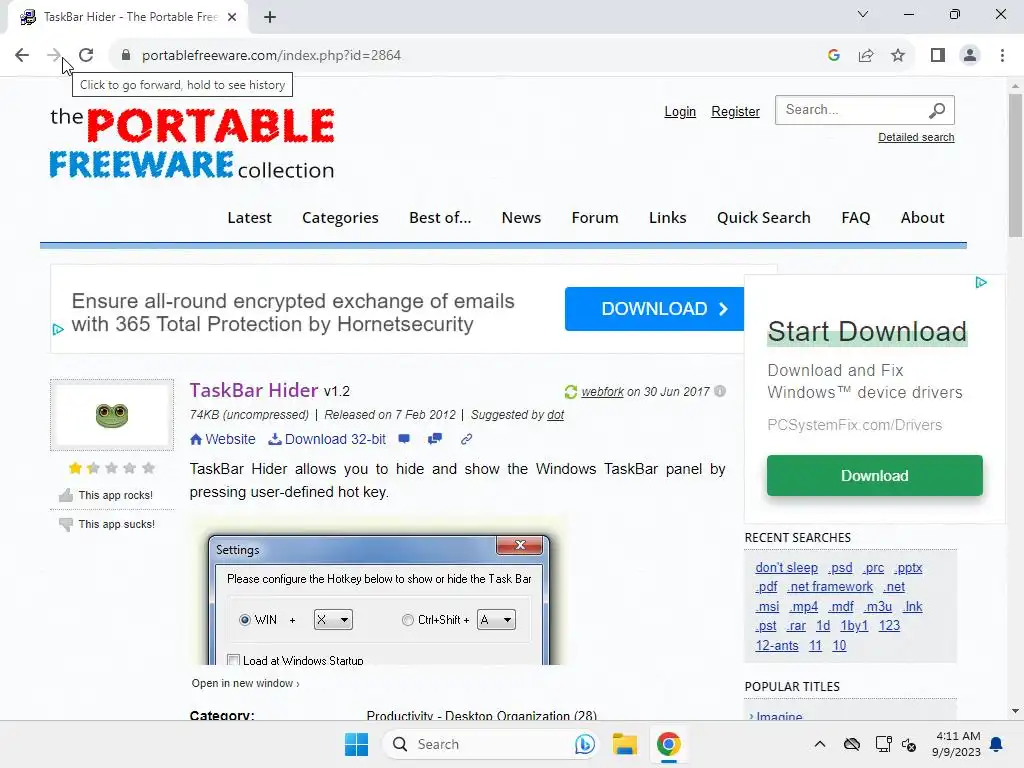Click green Download ad button
1024x768 pixels.
click(x=874, y=475)
